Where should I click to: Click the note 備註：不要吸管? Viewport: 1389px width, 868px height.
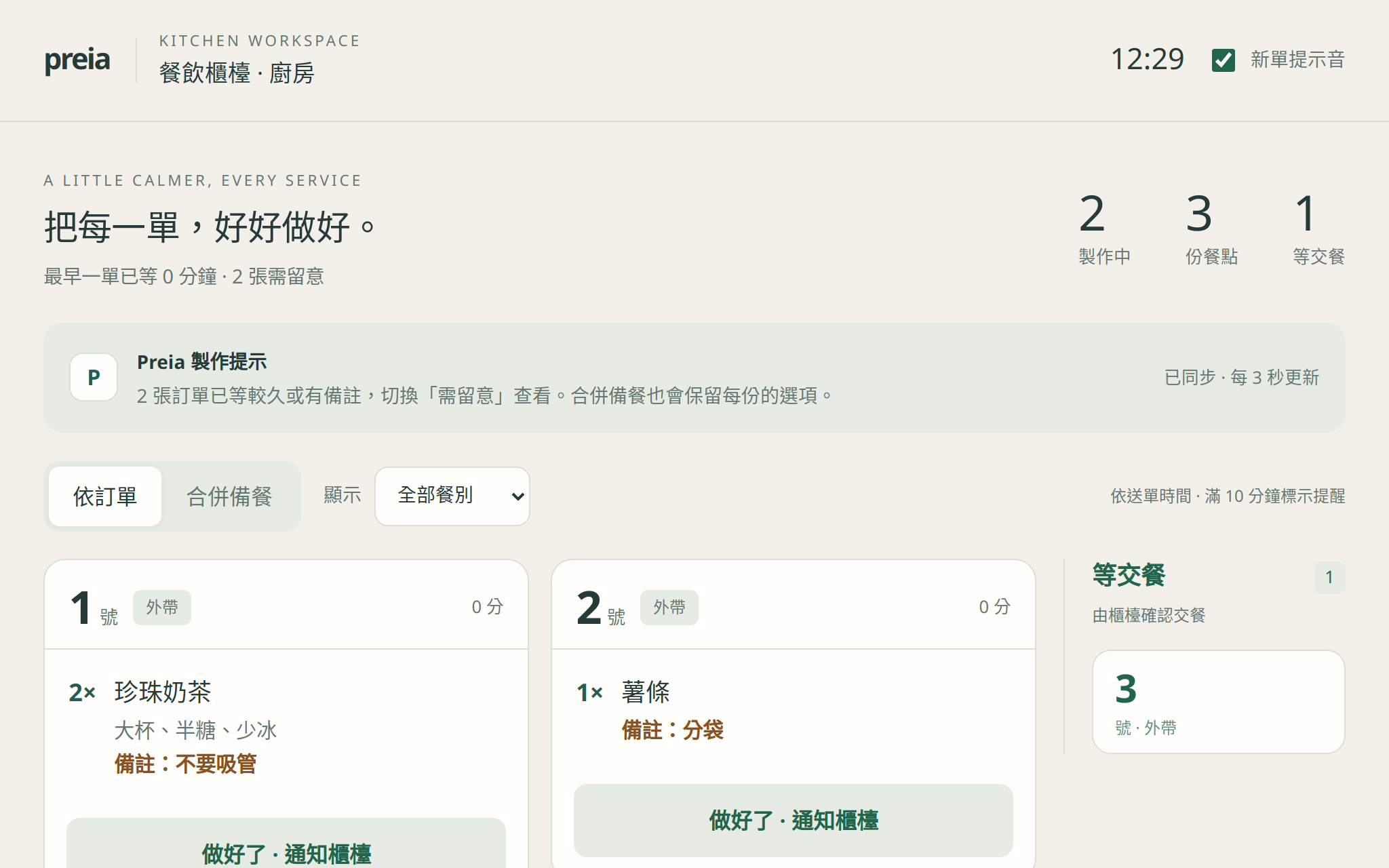[x=185, y=764]
